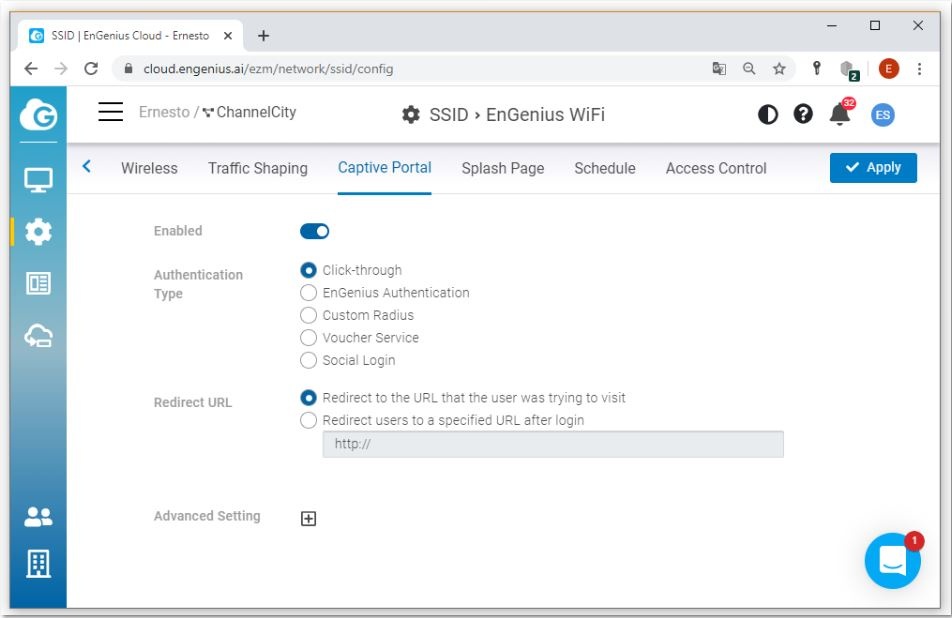Viewport: 952px width, 618px height.
Task: Disable the Captive Portal Enabled switch
Action: click(x=314, y=231)
